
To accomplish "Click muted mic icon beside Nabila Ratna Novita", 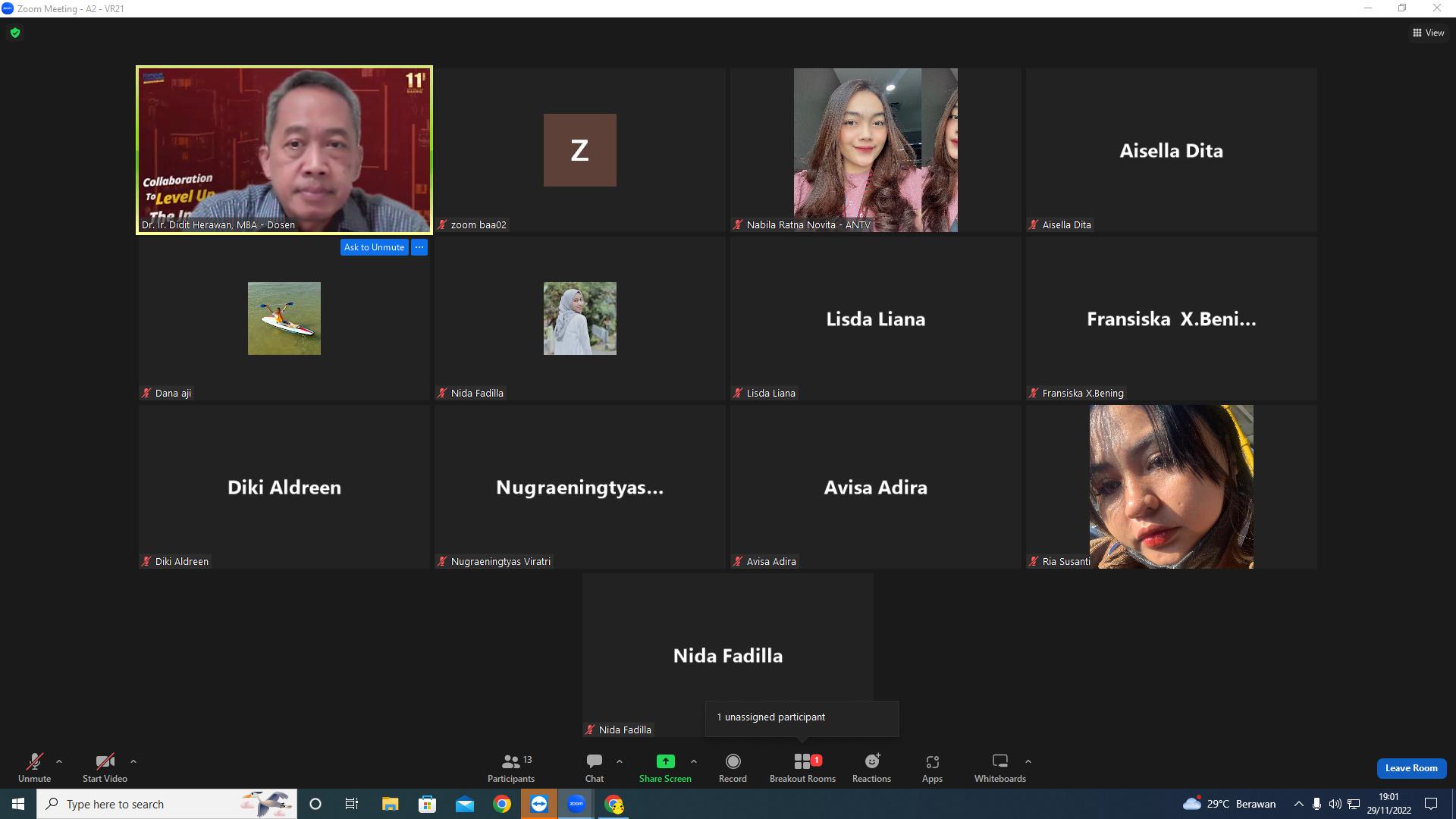I will [x=738, y=224].
